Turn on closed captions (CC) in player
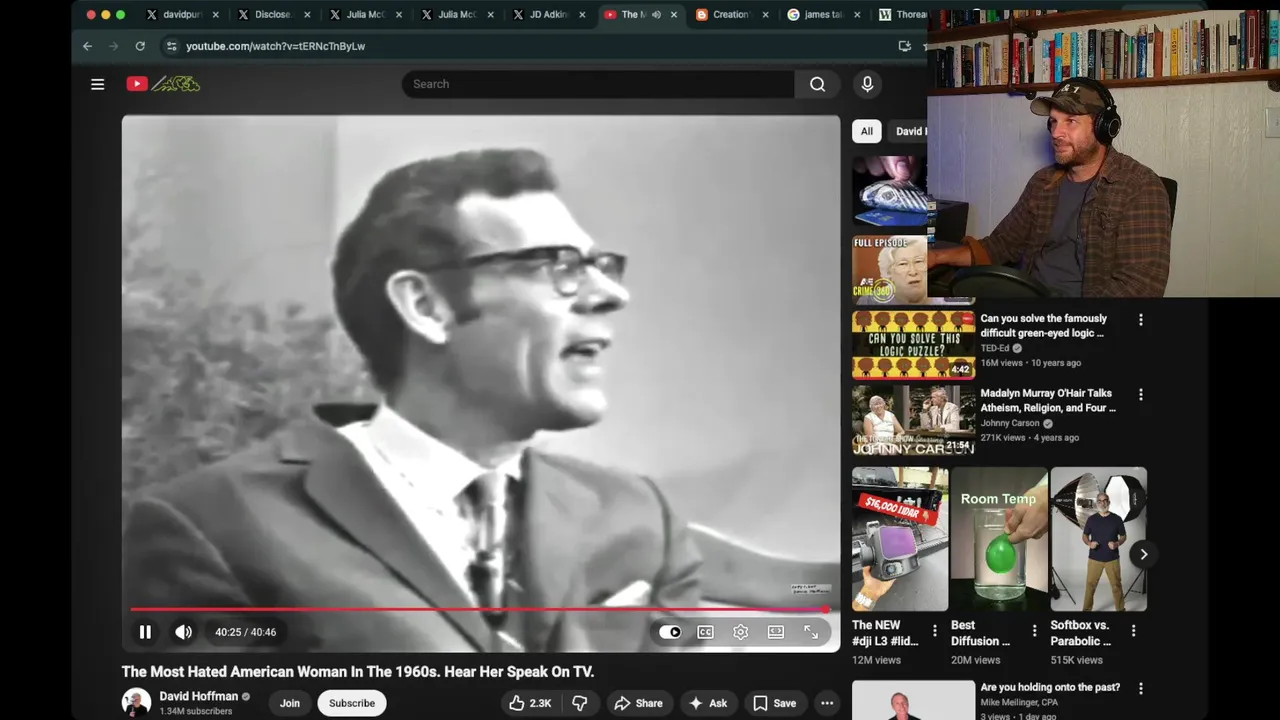This screenshot has width=1280, height=720. tap(705, 632)
